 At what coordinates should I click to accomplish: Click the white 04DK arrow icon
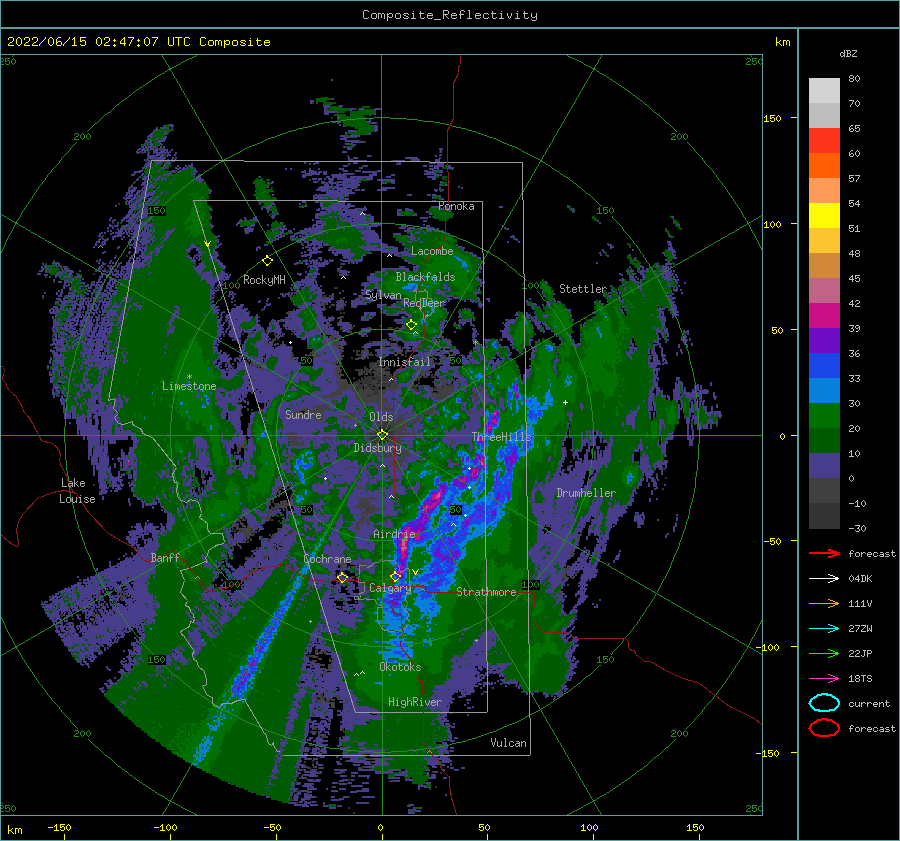coord(824,578)
